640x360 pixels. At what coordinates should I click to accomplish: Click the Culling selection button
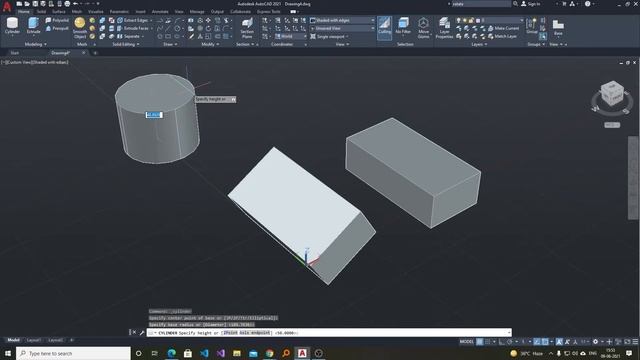pos(384,27)
